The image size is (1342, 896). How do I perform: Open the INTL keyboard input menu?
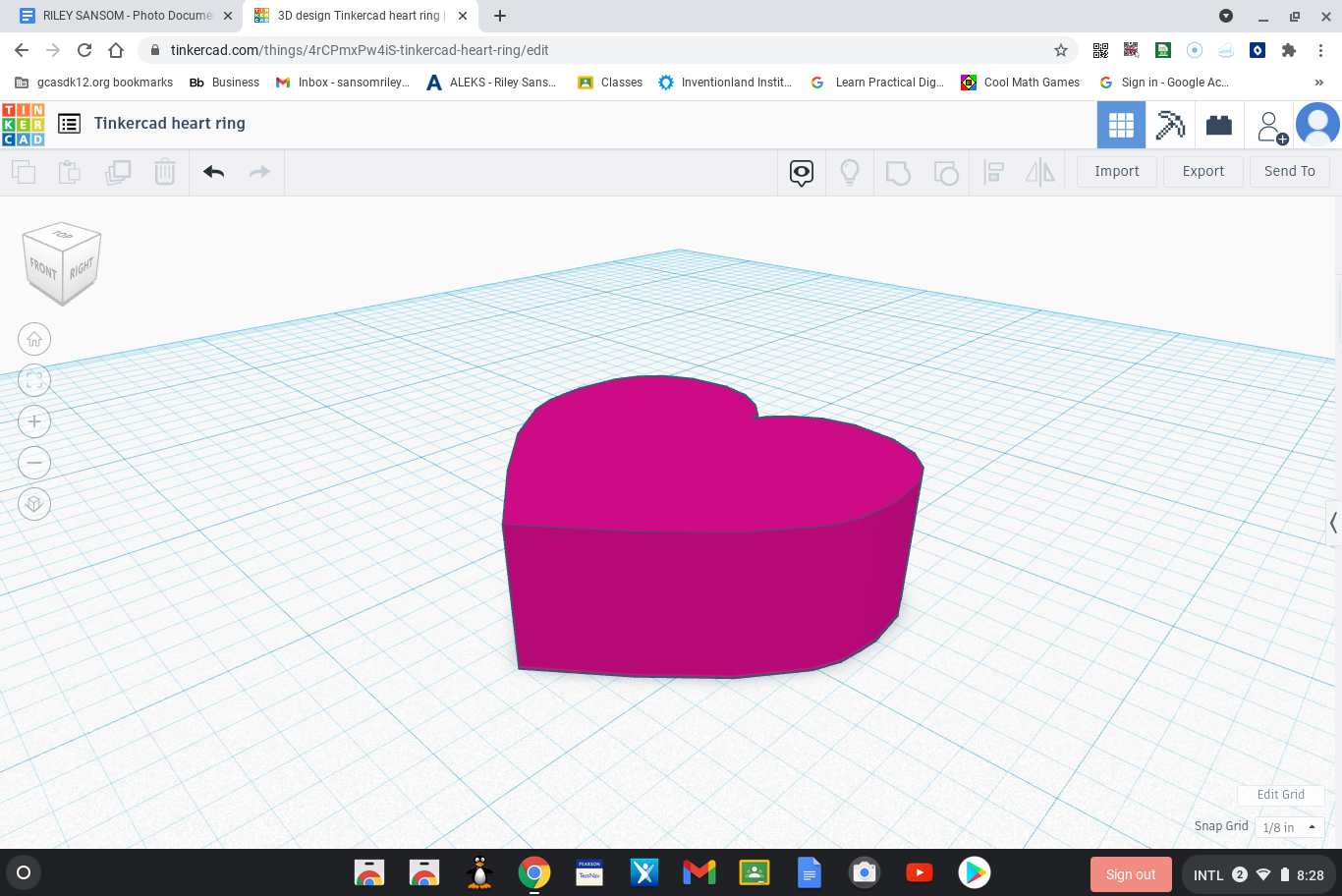1208,874
